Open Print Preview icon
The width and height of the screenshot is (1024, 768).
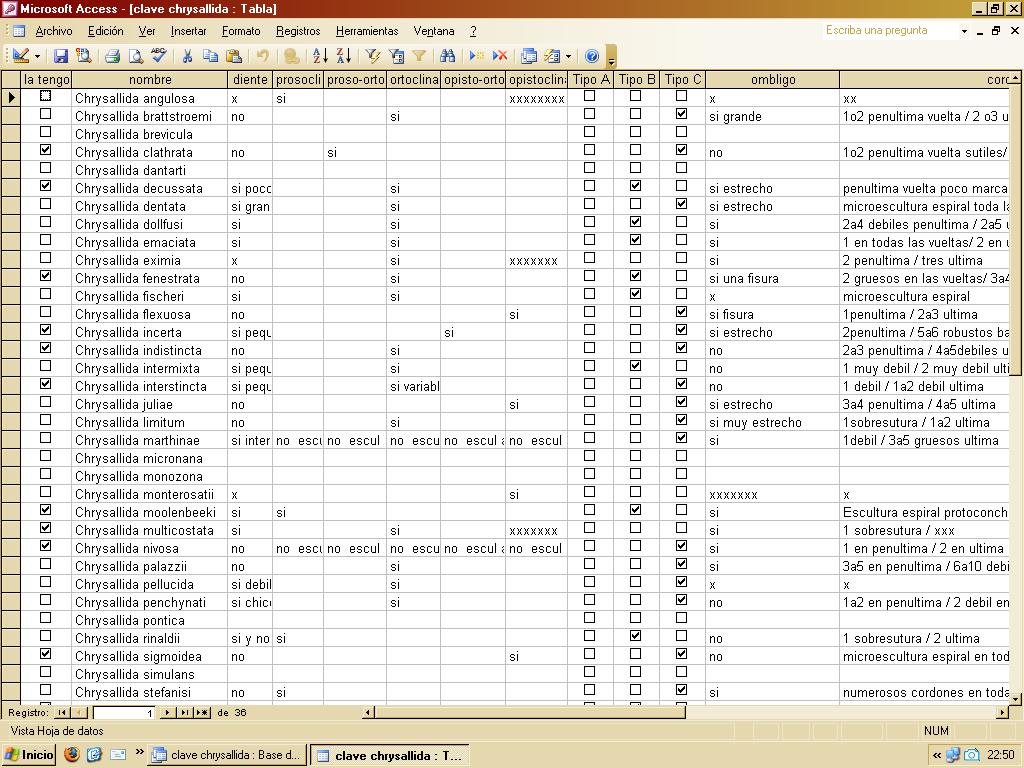click(x=135, y=56)
